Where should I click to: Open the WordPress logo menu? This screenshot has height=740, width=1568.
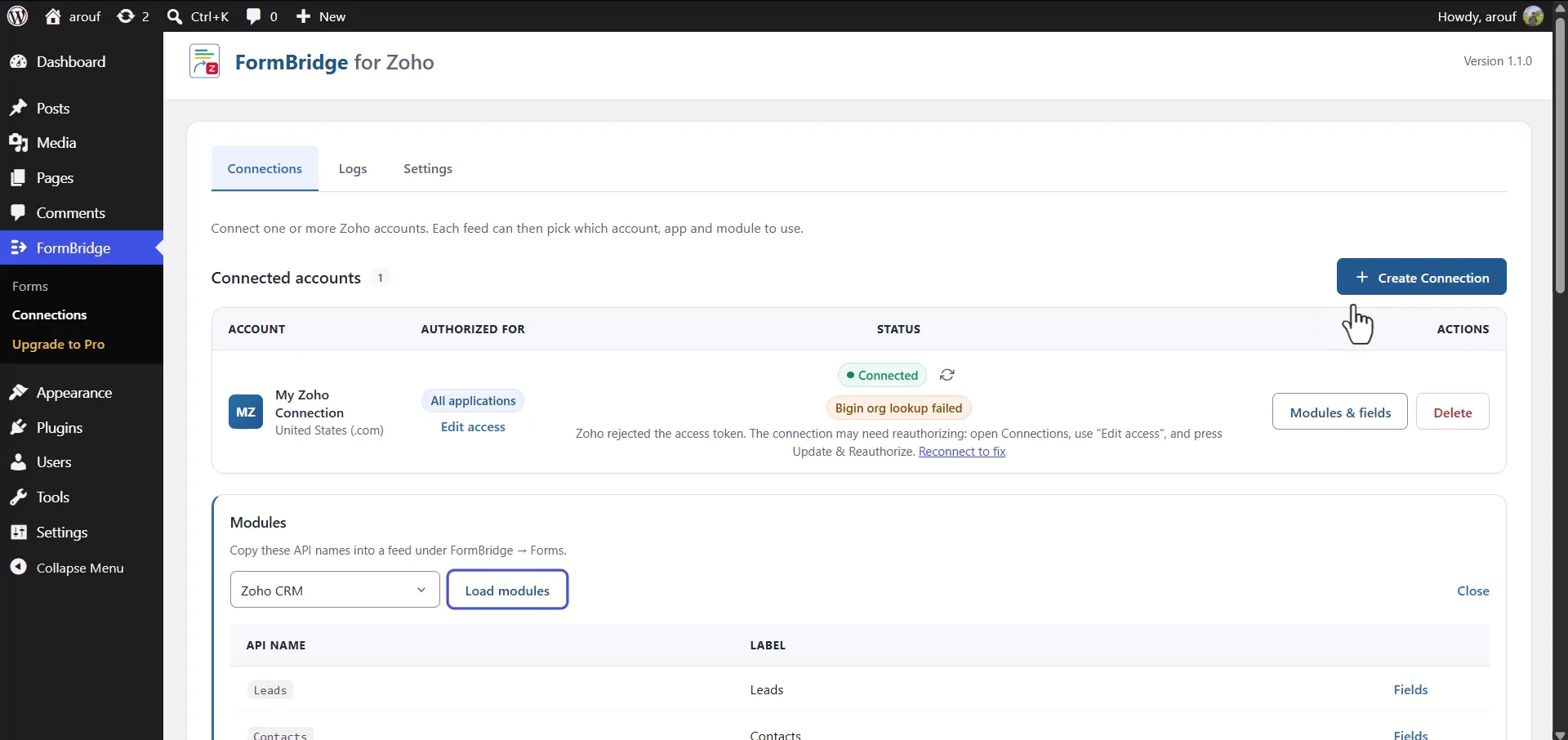[x=17, y=16]
